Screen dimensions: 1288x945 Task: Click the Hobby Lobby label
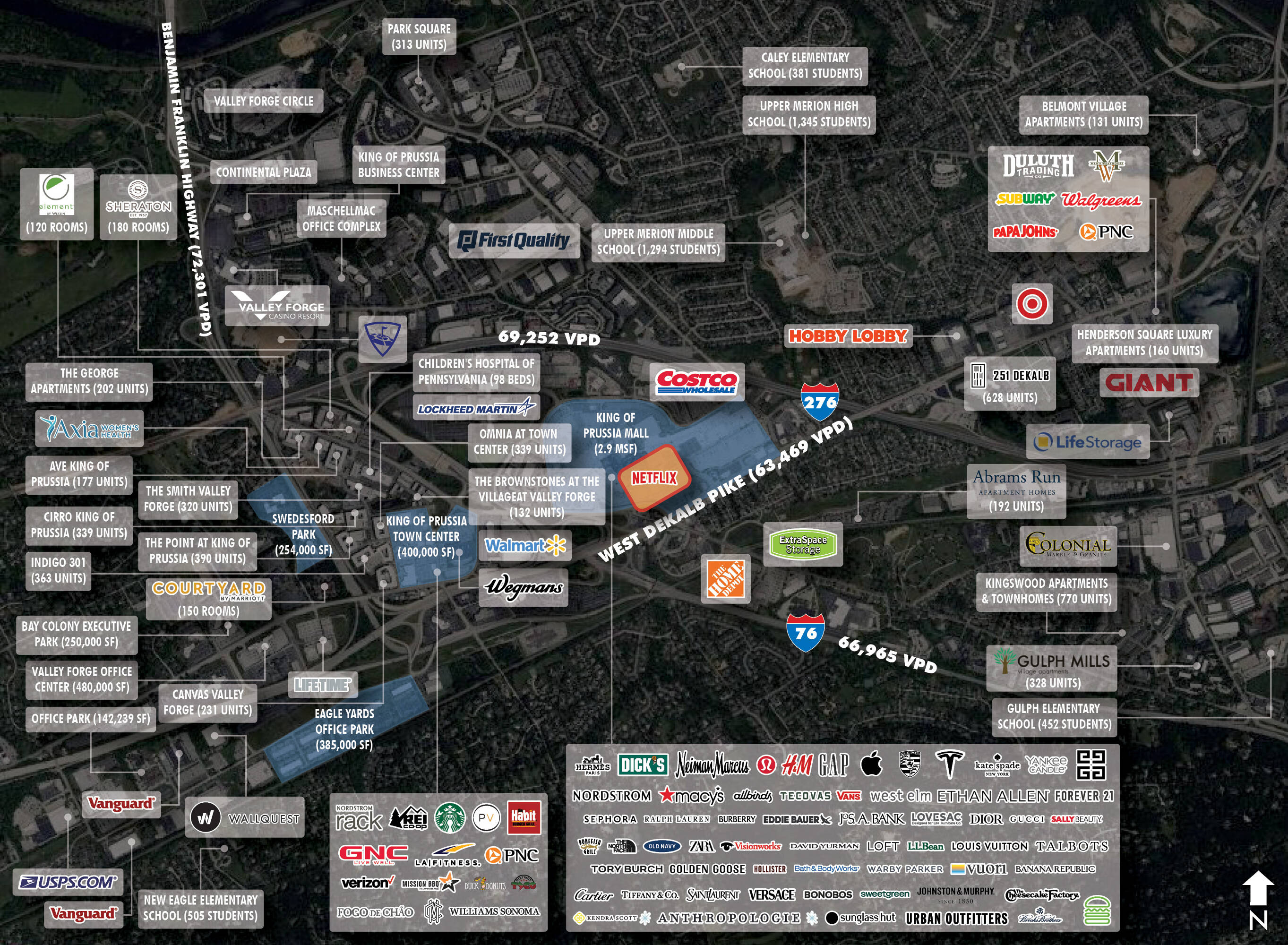pos(848,336)
